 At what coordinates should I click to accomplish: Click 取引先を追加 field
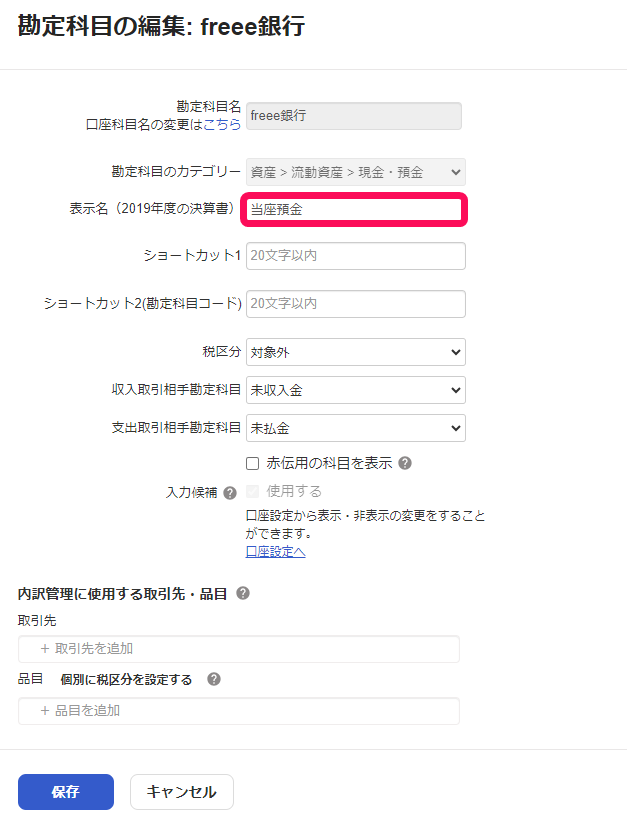[238, 649]
